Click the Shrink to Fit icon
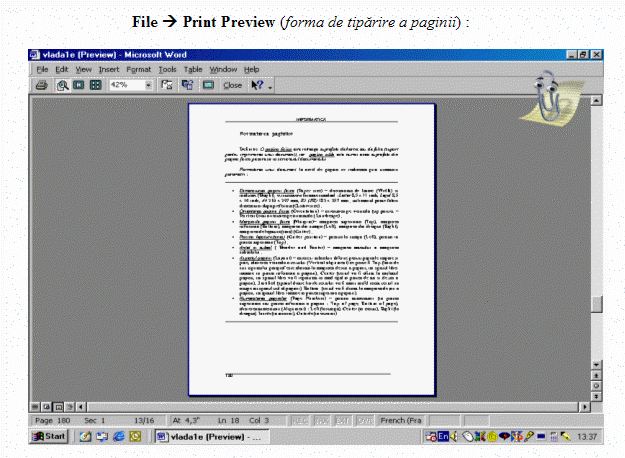 coord(187,85)
